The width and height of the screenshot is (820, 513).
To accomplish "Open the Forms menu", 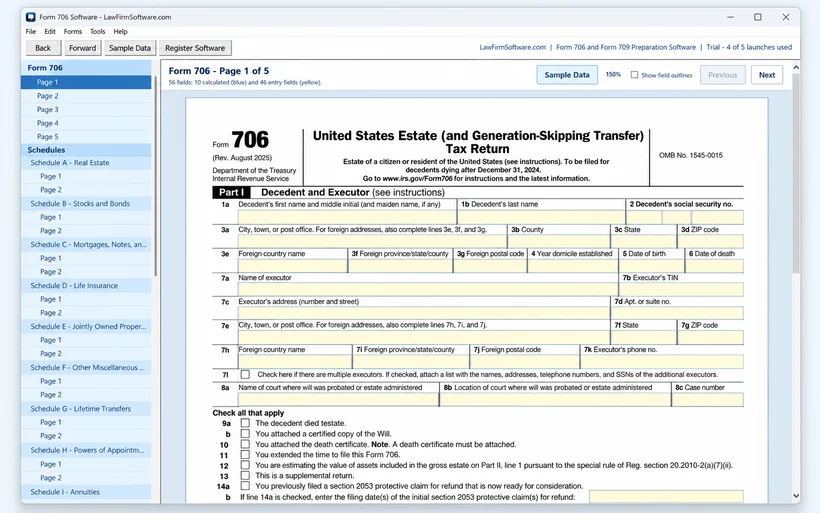I will click(x=73, y=31).
